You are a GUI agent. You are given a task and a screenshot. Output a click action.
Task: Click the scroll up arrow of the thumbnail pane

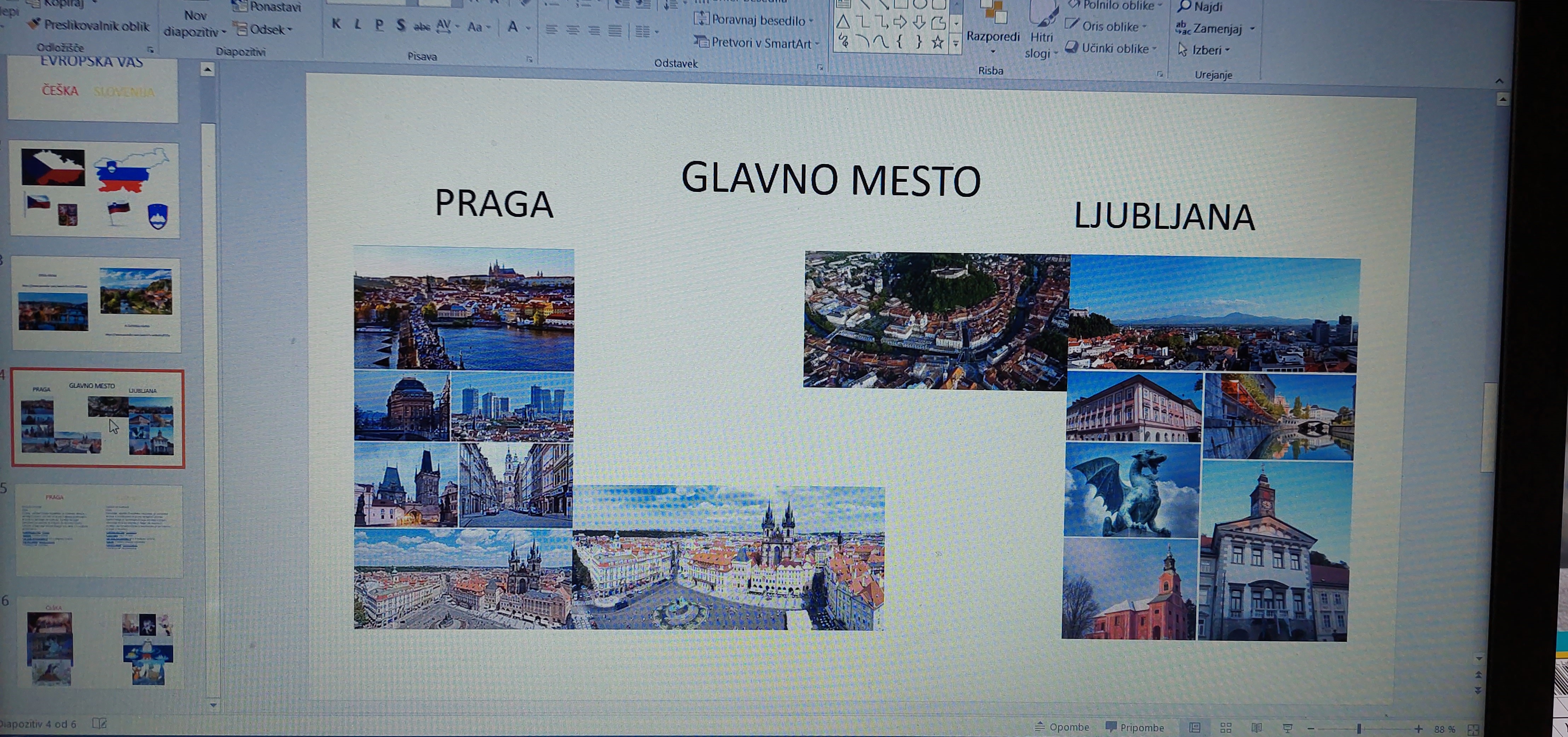(x=208, y=70)
